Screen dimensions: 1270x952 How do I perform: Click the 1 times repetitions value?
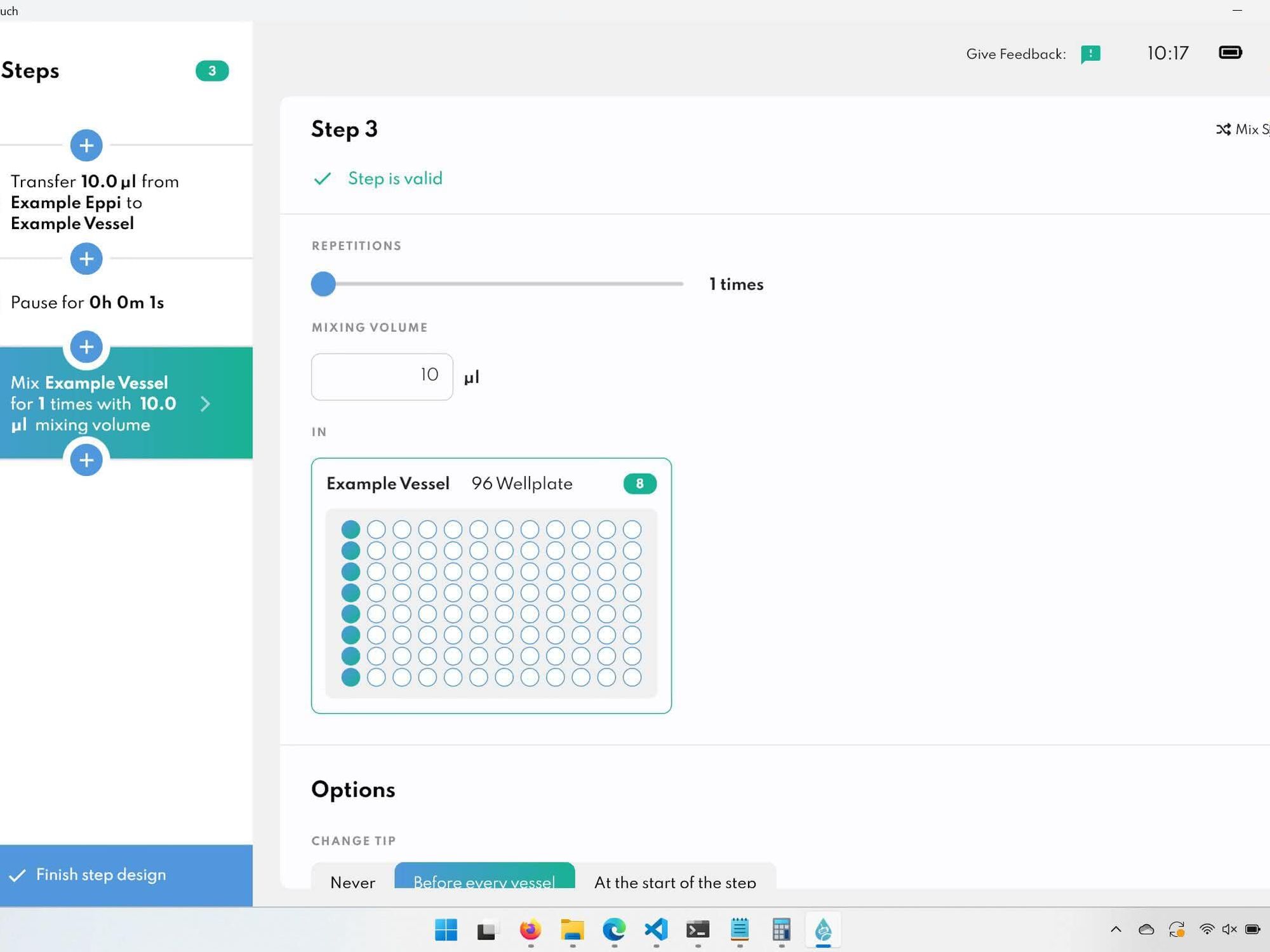(x=736, y=284)
